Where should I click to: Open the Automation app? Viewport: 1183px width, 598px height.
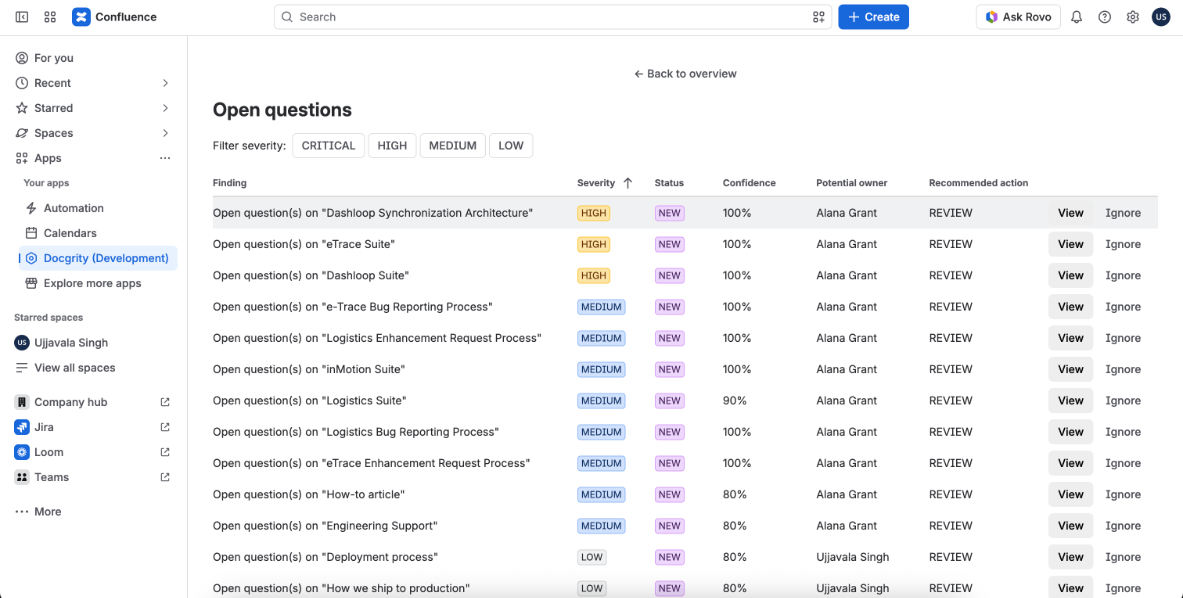click(x=73, y=208)
